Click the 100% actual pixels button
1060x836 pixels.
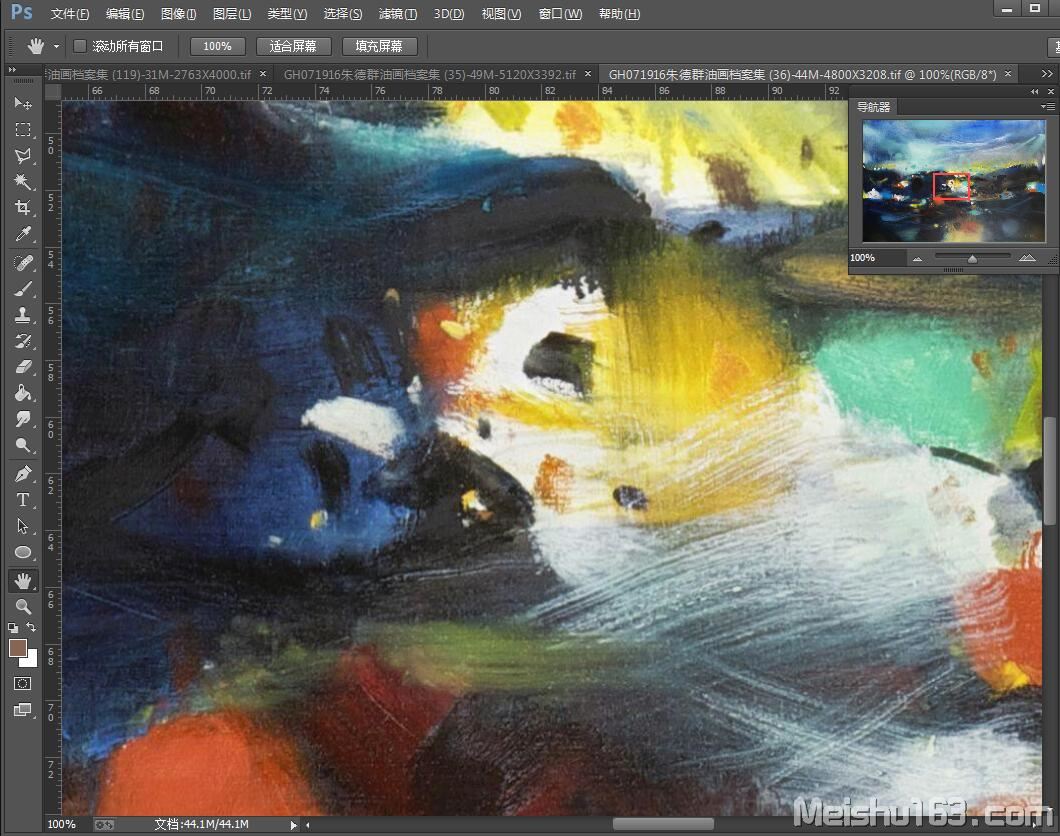pyautogui.click(x=217, y=46)
